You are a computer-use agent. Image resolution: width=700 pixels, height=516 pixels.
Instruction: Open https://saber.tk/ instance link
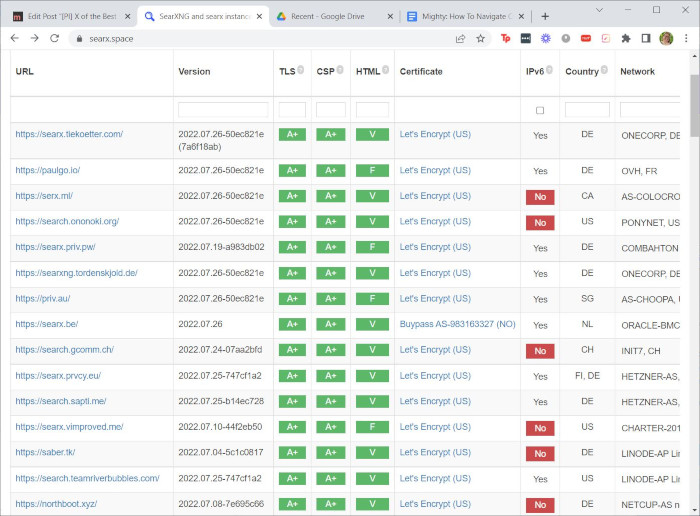point(46,452)
